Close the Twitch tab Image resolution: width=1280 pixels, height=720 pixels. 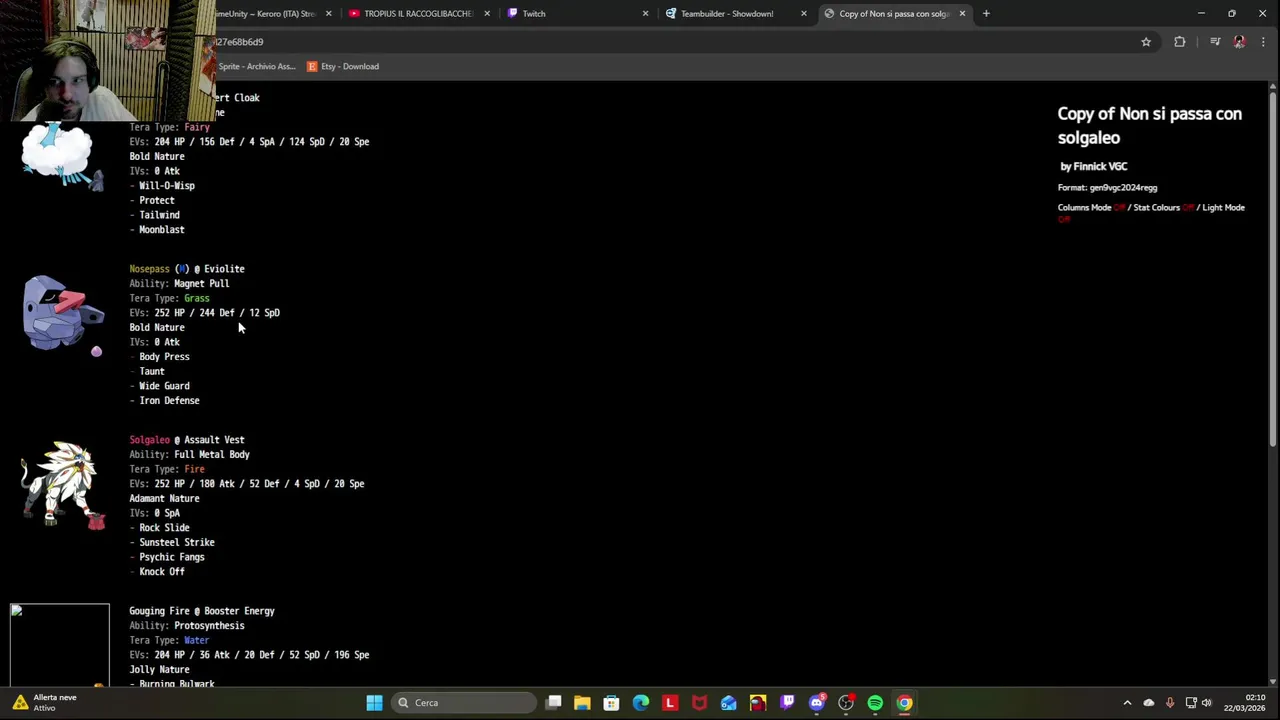[x=645, y=14]
